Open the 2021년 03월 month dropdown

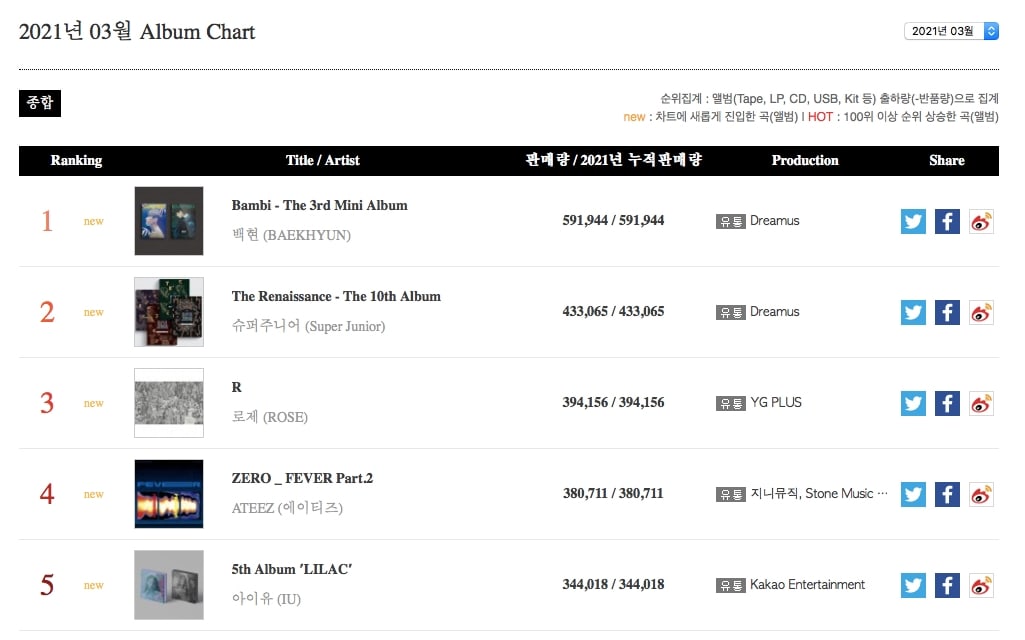point(951,31)
